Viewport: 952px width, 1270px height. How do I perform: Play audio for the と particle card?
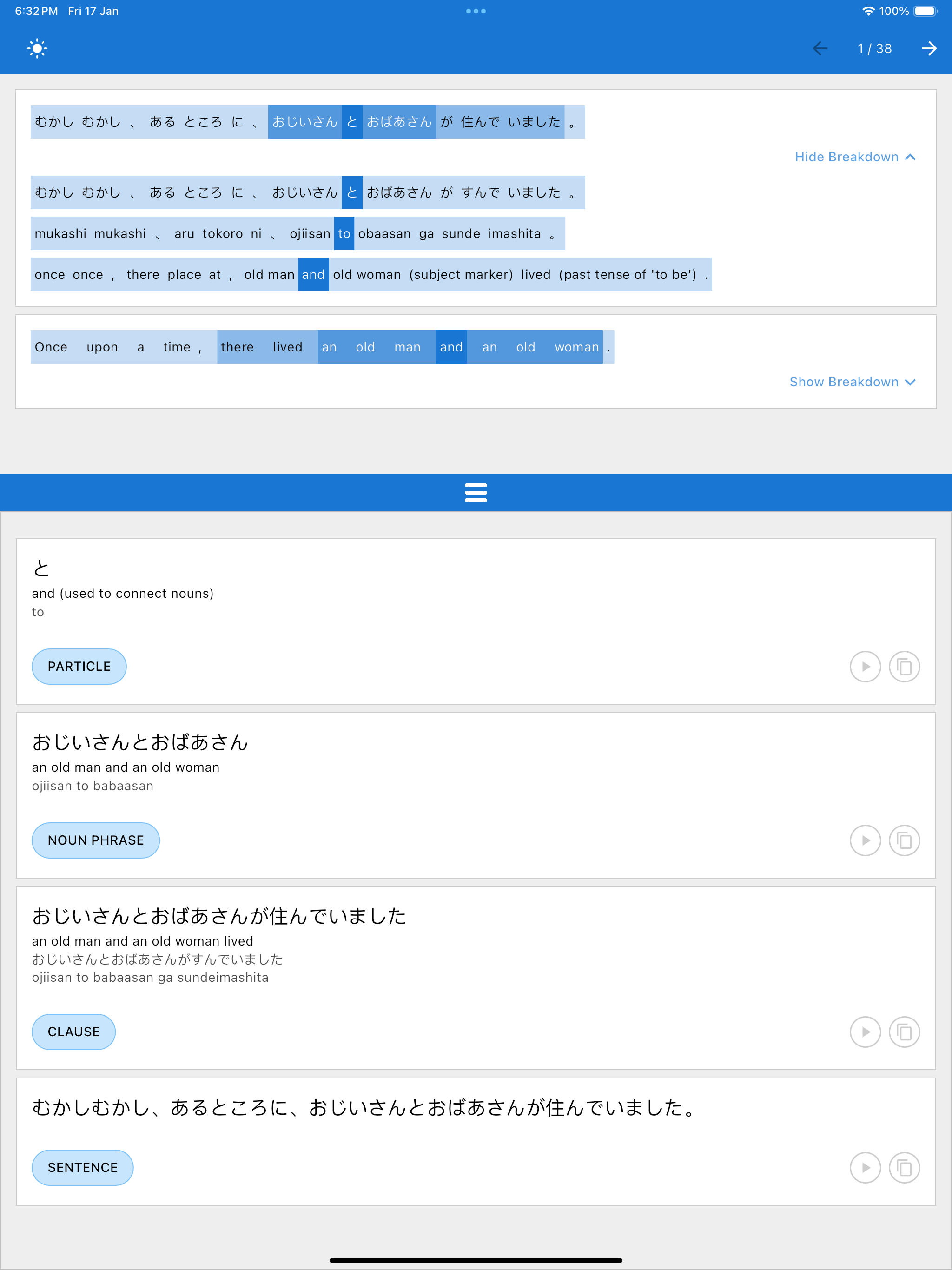[x=865, y=667]
